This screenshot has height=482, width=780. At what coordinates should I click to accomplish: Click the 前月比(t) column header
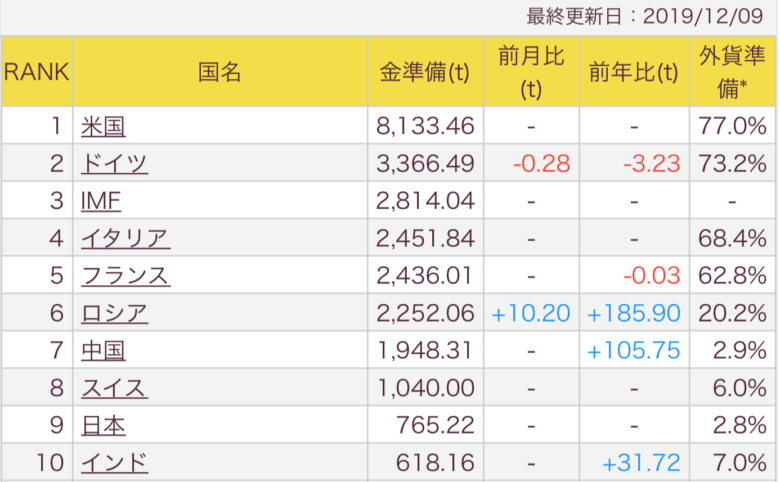(x=531, y=72)
